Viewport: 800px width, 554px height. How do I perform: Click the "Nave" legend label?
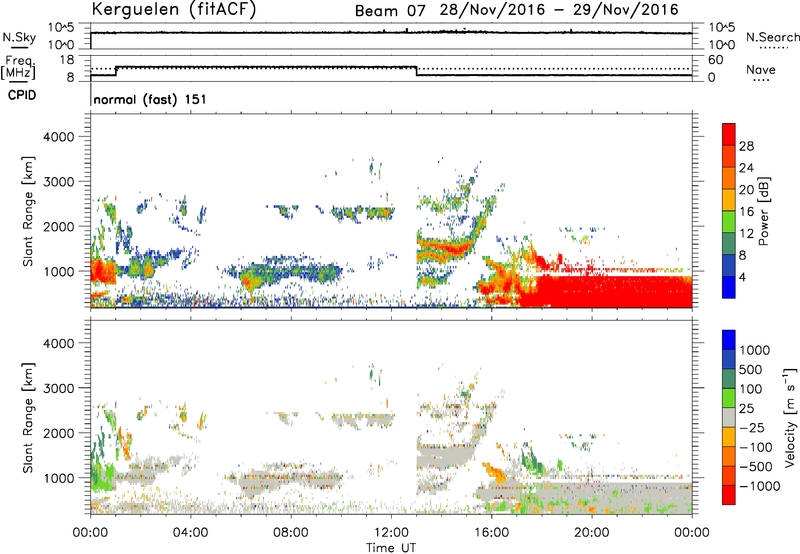(761, 69)
